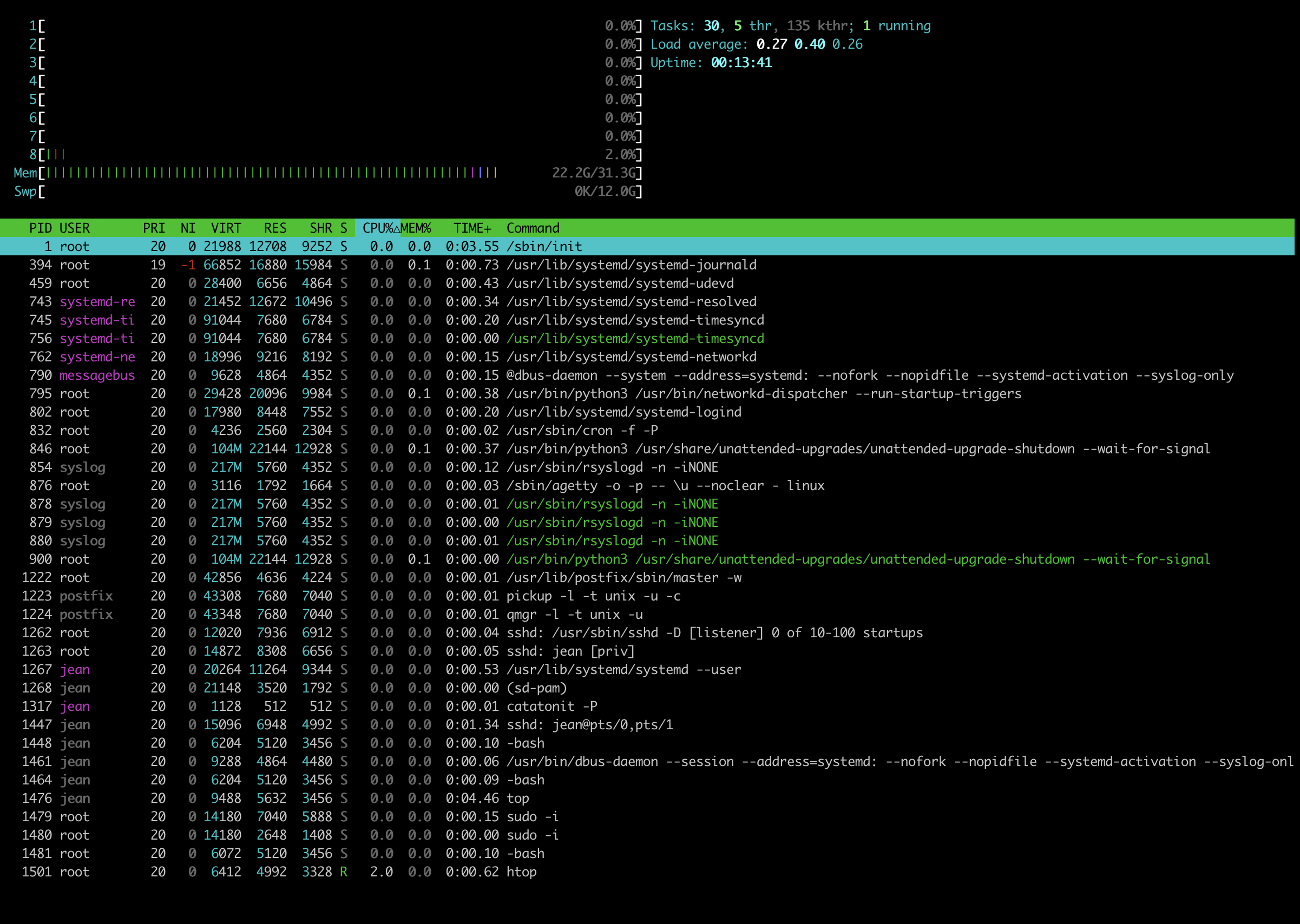
Task: Select the /sbin/agetty process row
Action: [x=647, y=485]
